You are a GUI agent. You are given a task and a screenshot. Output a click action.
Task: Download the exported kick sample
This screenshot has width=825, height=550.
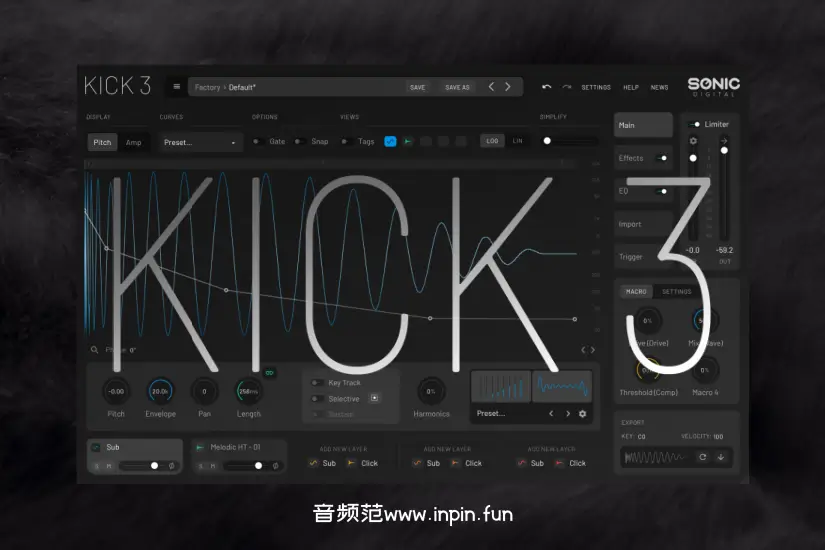[x=721, y=457]
